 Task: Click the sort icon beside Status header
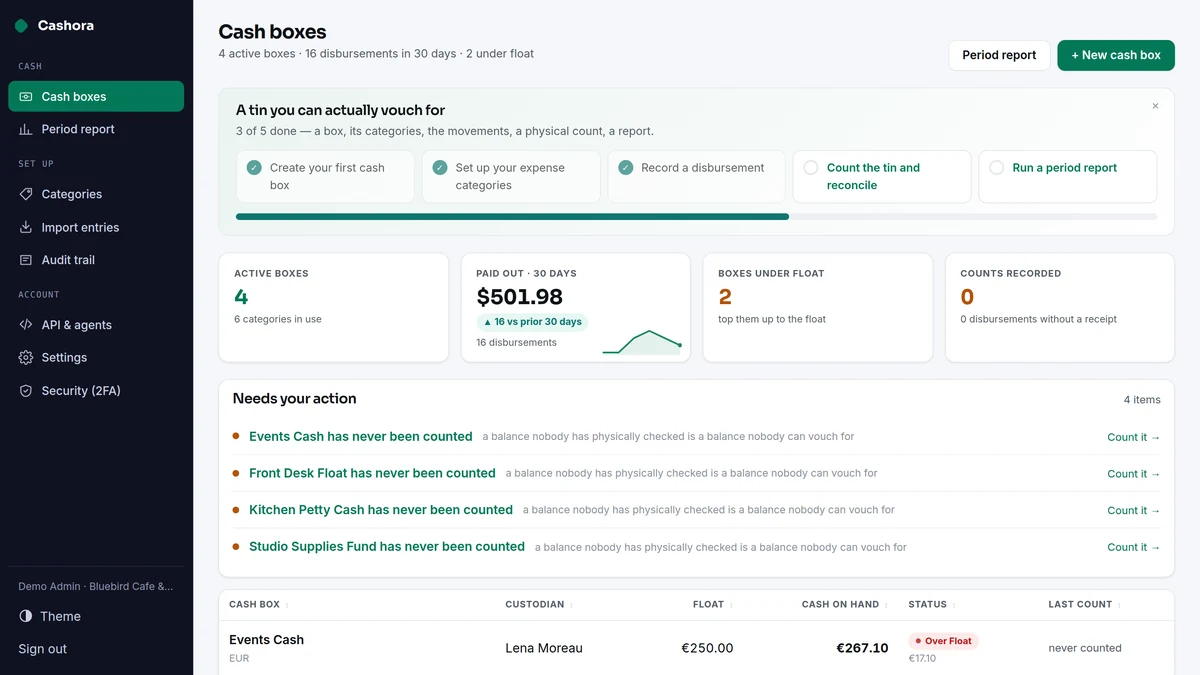click(x=954, y=605)
